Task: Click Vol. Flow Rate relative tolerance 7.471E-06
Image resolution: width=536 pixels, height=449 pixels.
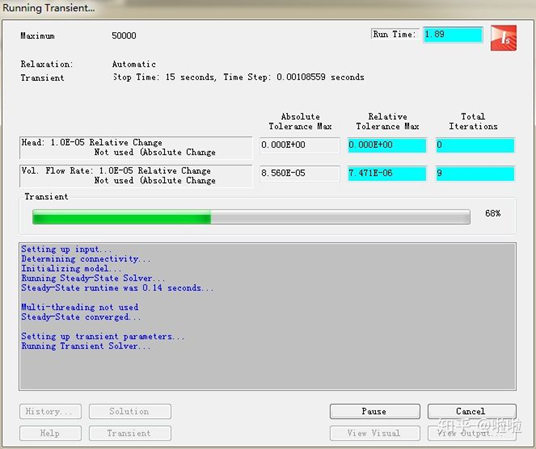Action: pyautogui.click(x=387, y=173)
